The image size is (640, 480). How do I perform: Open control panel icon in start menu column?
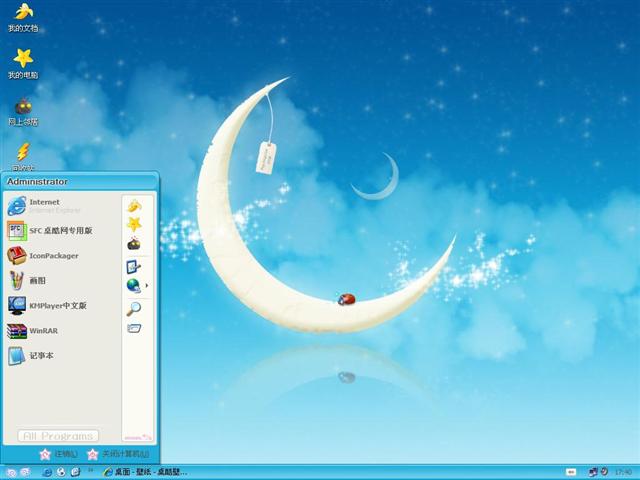coord(133,267)
